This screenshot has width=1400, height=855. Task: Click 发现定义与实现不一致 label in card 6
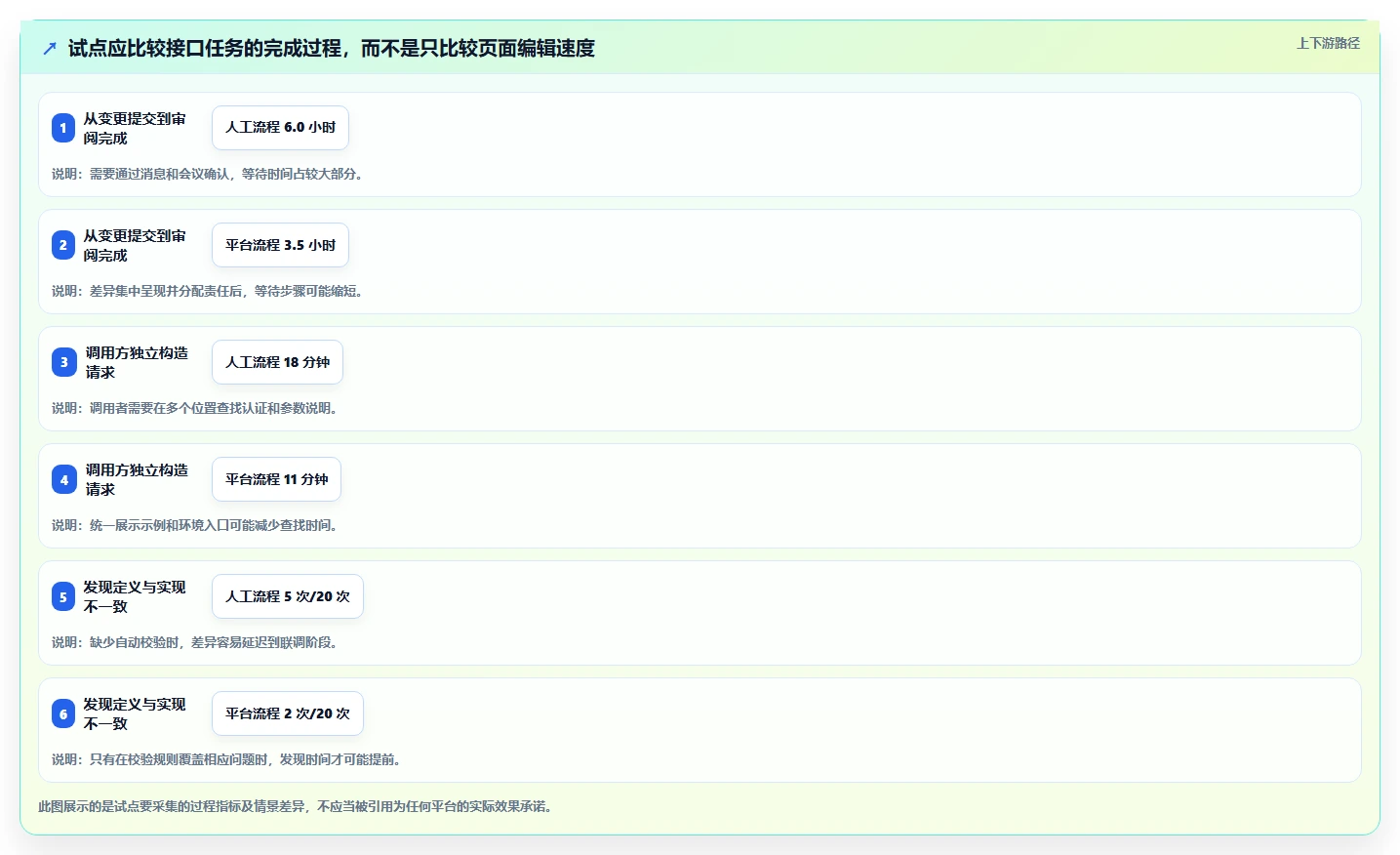coord(135,713)
